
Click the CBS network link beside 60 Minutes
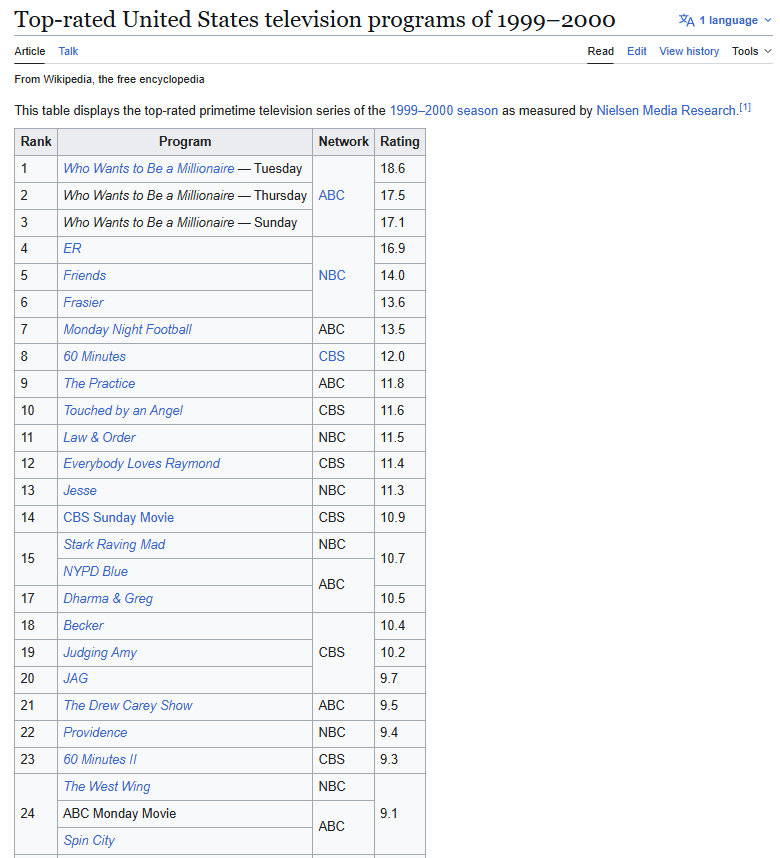(x=332, y=356)
